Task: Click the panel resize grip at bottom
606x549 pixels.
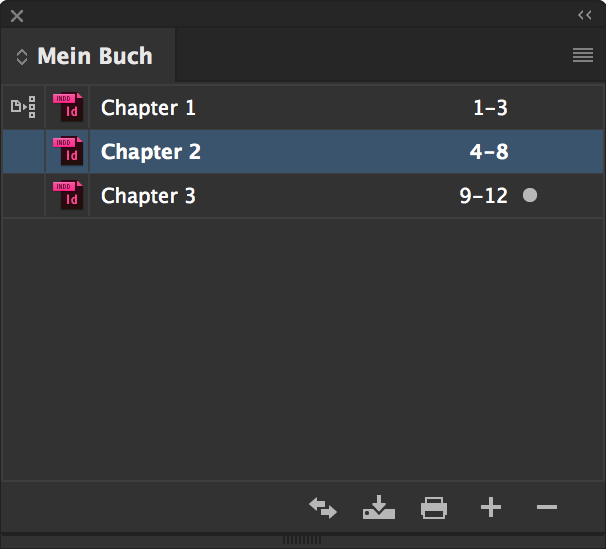Action: (x=302, y=540)
